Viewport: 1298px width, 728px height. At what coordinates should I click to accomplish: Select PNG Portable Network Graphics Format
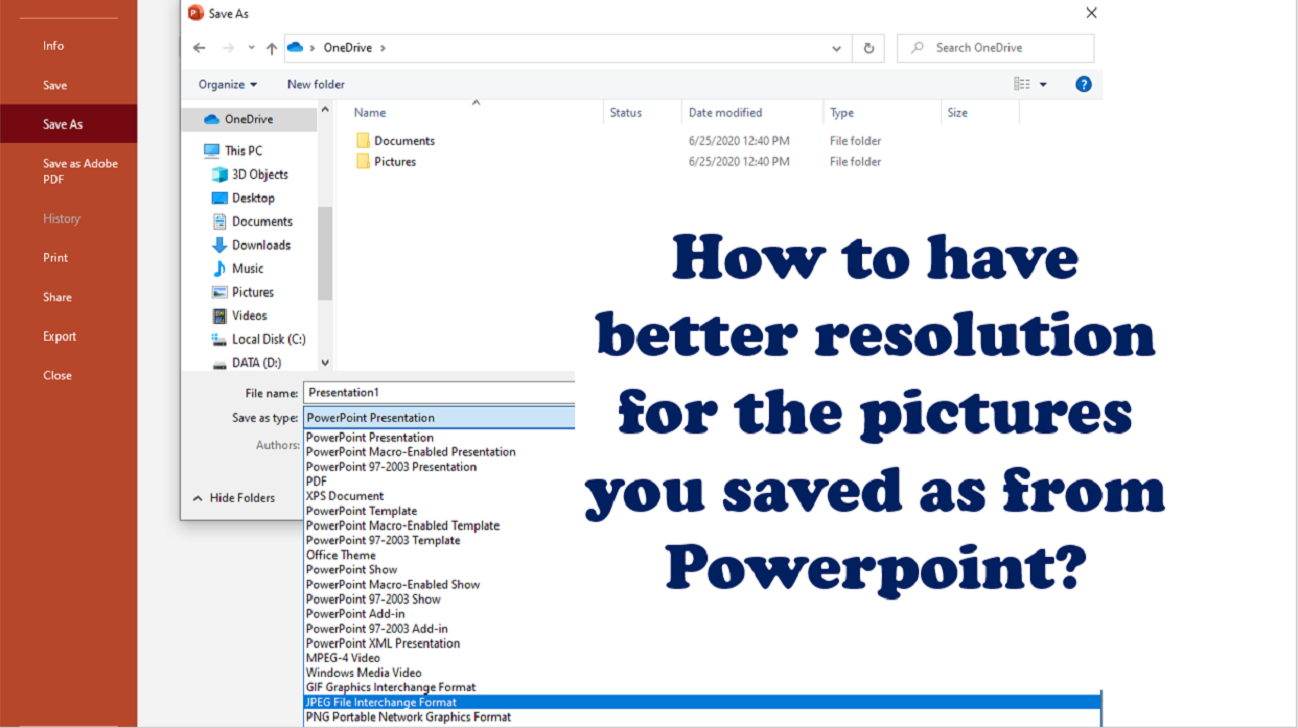pyautogui.click(x=408, y=717)
